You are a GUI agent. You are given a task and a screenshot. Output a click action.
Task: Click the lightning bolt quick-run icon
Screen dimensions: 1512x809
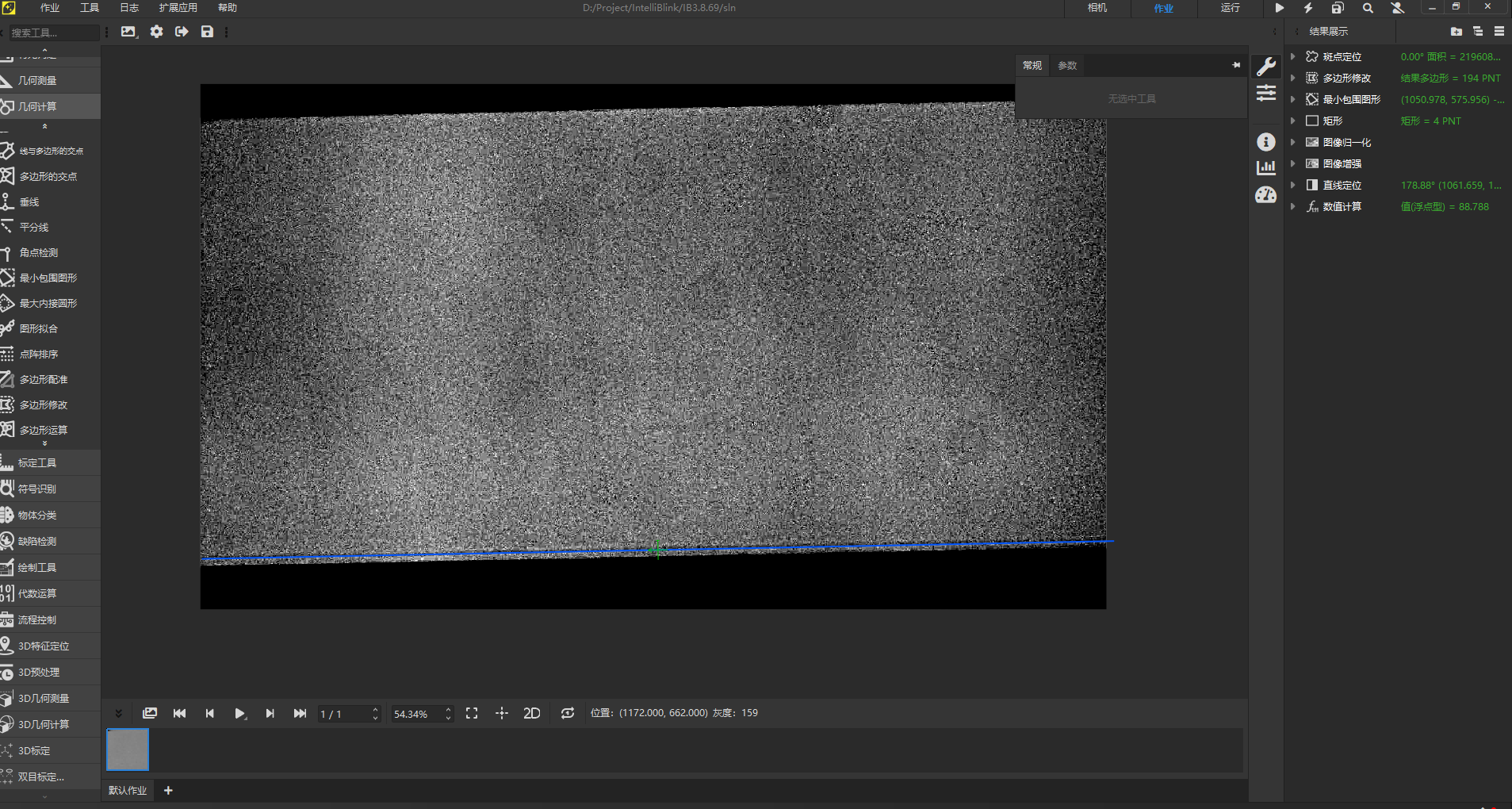[1308, 8]
